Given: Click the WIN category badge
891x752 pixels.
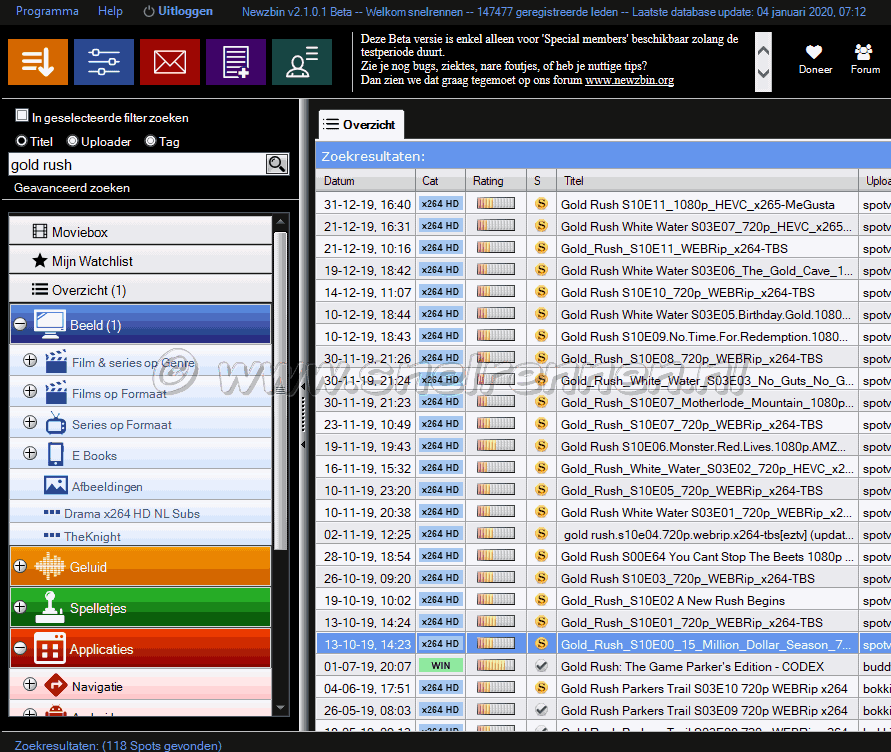Looking at the screenshot, I should click(440, 666).
